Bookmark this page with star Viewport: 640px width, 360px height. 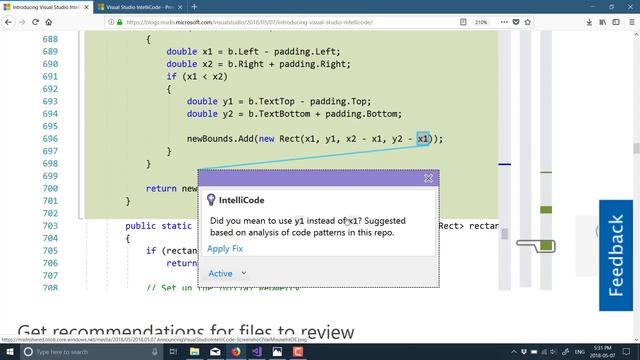coord(528,22)
